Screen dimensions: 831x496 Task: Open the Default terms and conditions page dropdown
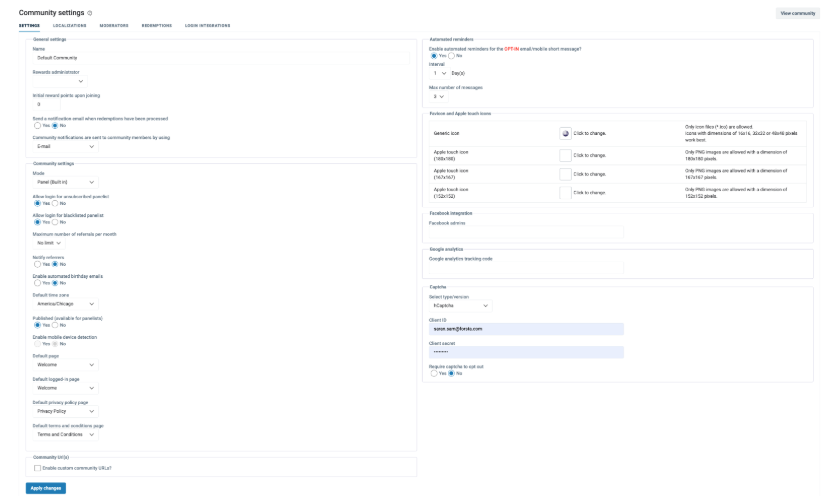(x=65, y=435)
